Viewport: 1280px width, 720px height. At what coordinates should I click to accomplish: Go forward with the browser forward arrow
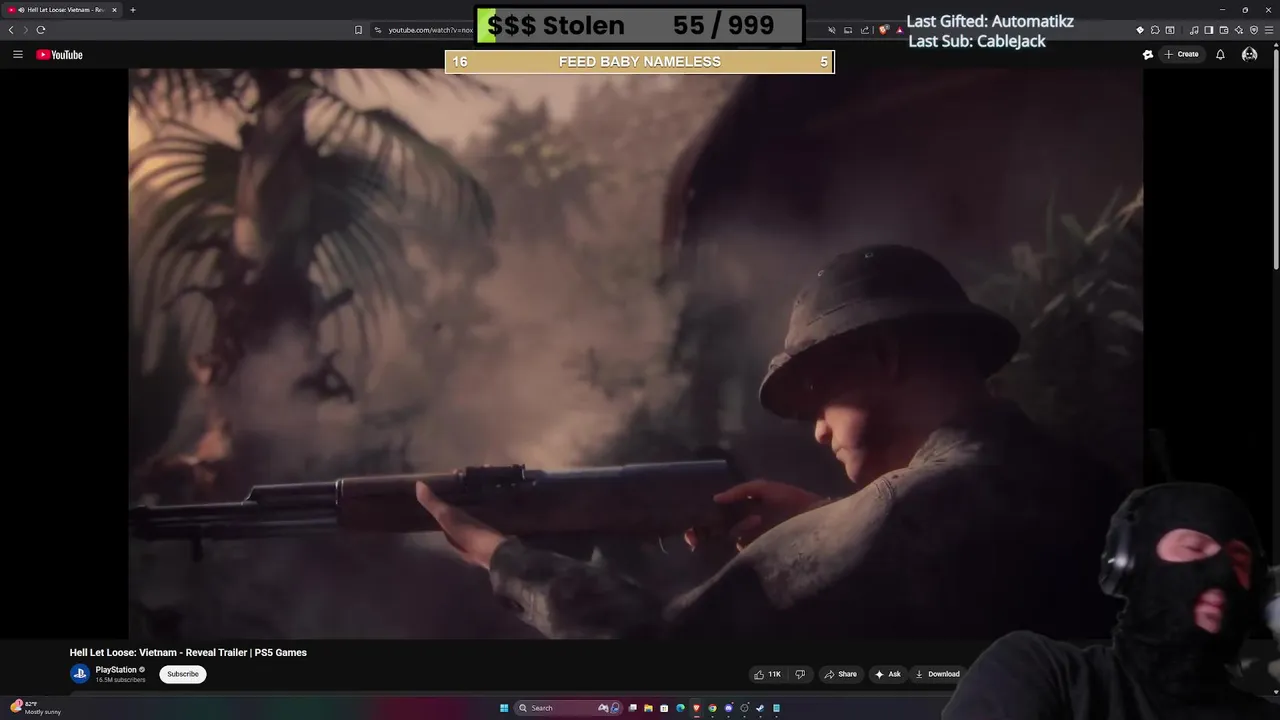pyautogui.click(x=26, y=30)
